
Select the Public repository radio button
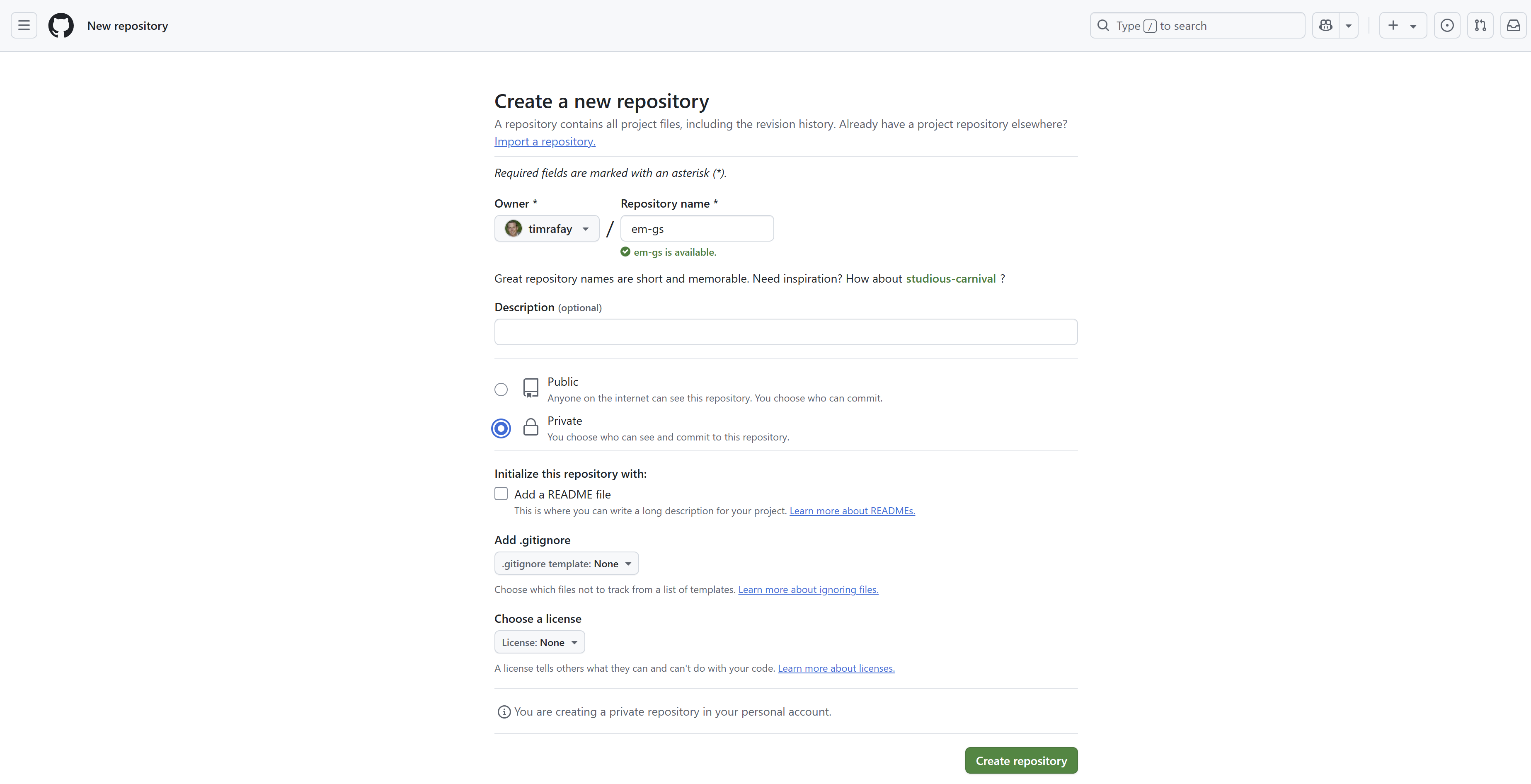501,390
